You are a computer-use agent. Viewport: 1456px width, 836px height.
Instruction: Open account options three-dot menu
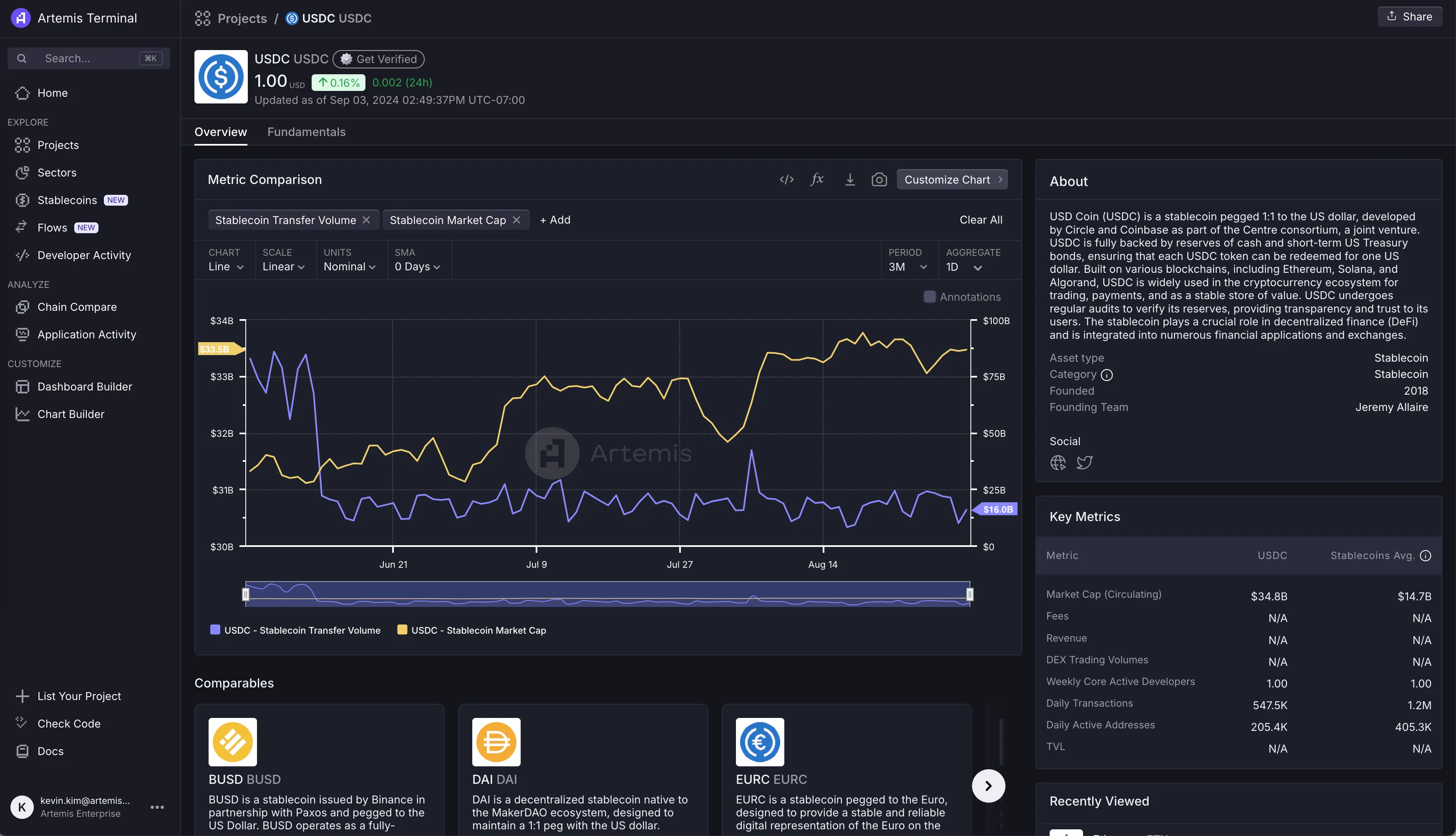[157, 807]
